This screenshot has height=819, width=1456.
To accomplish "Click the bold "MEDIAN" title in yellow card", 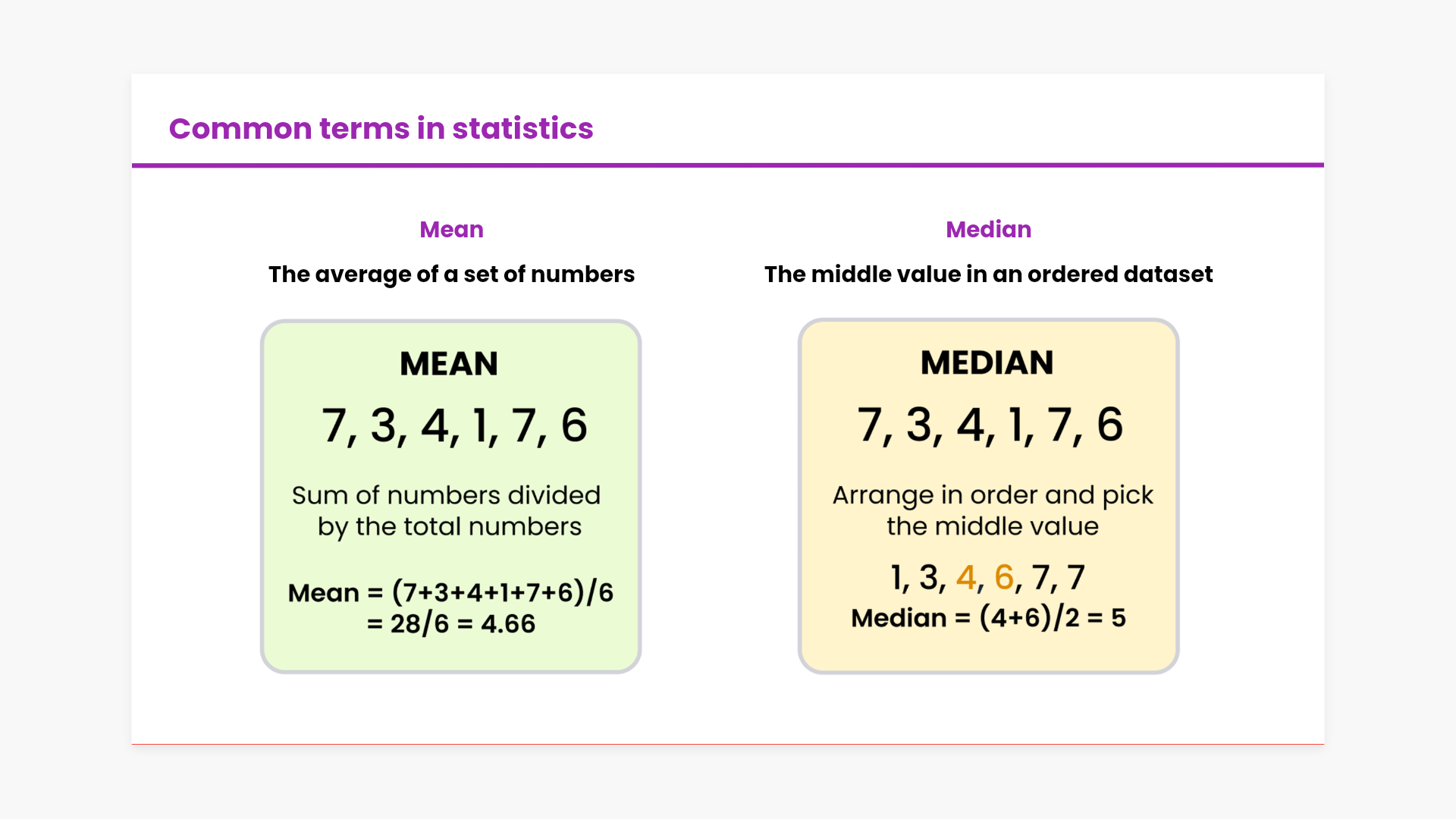I will coord(987,363).
